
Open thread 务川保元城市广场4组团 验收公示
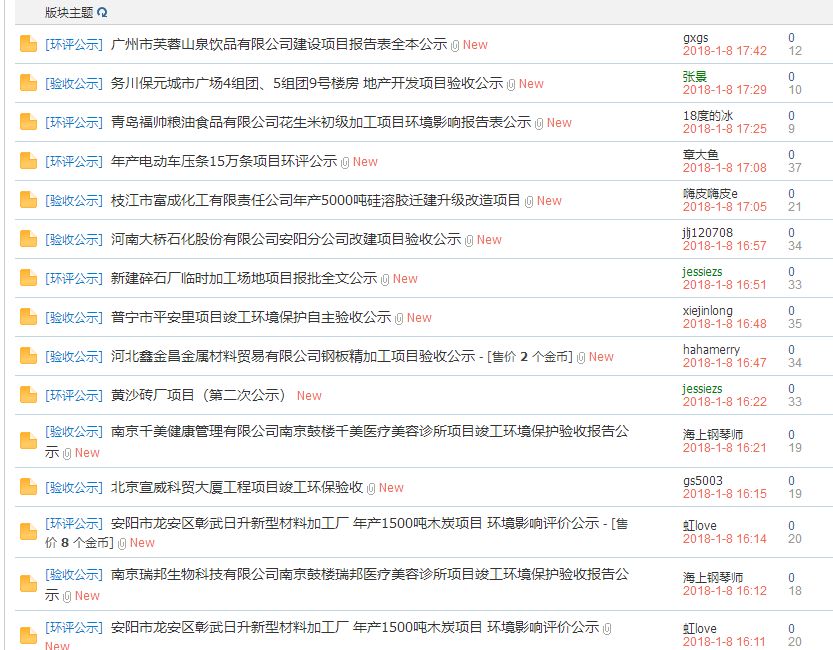(x=307, y=83)
